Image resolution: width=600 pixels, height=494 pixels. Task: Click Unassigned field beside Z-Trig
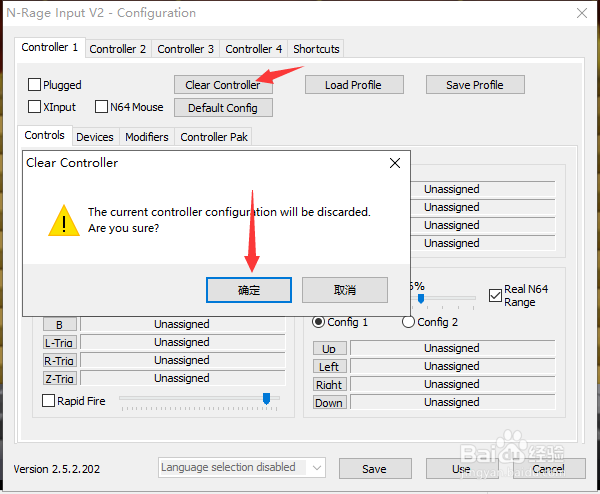(x=182, y=378)
